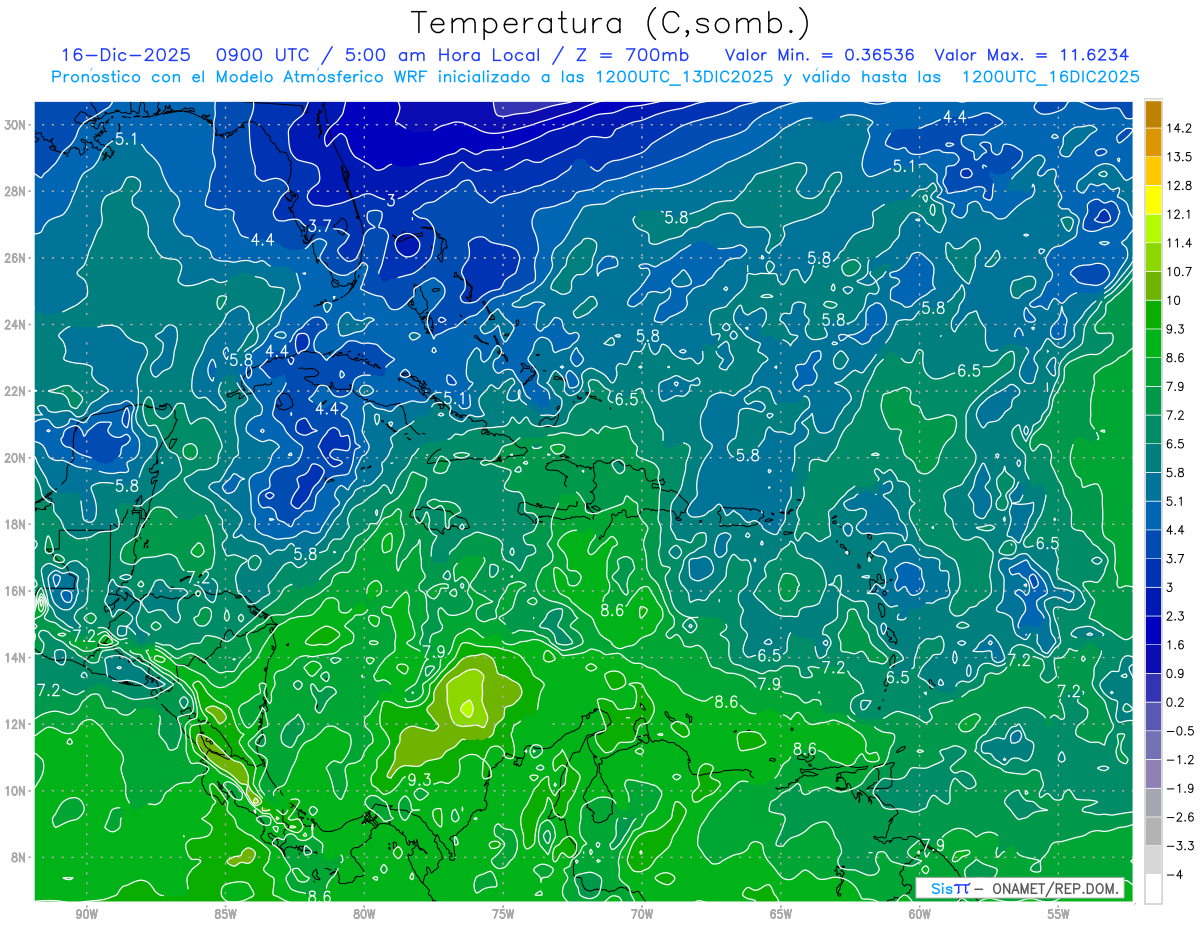The height and width of the screenshot is (927, 1200).
Task: Pick the gray legend band between -3.3 and -2.6
Action: click(x=1153, y=831)
